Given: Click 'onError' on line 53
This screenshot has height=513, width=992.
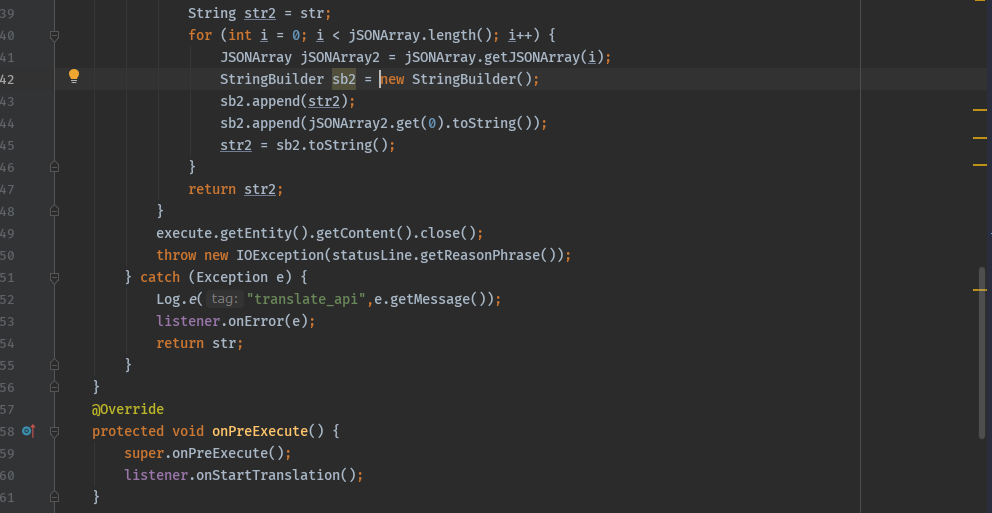Looking at the screenshot, I should (x=256, y=321).
